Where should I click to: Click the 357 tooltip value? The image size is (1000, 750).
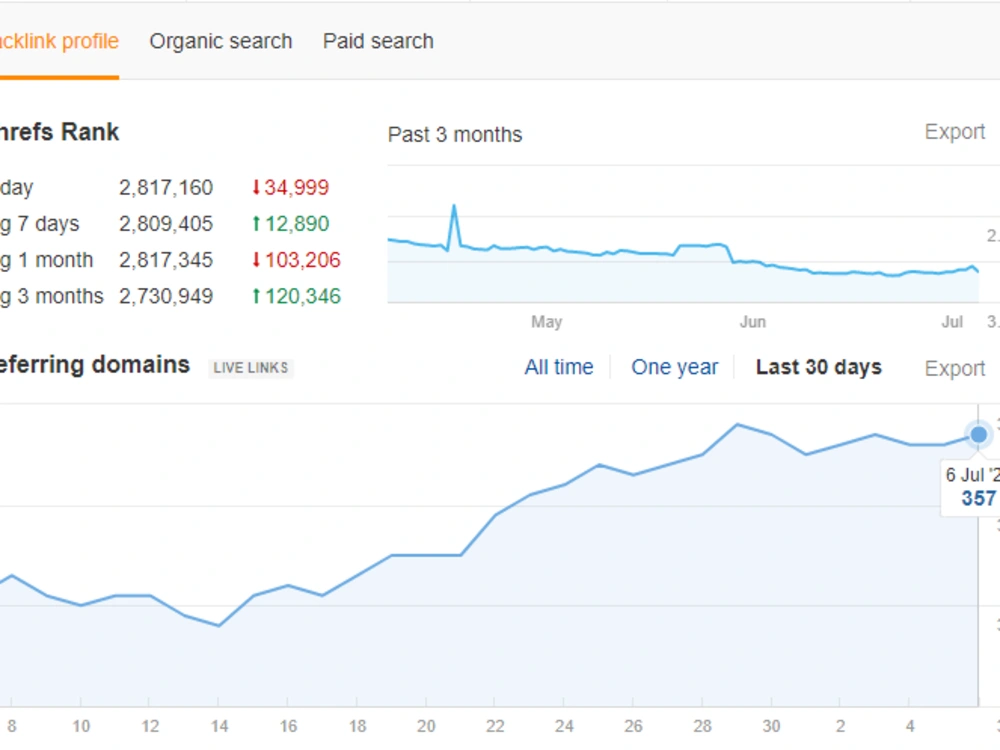tap(978, 498)
